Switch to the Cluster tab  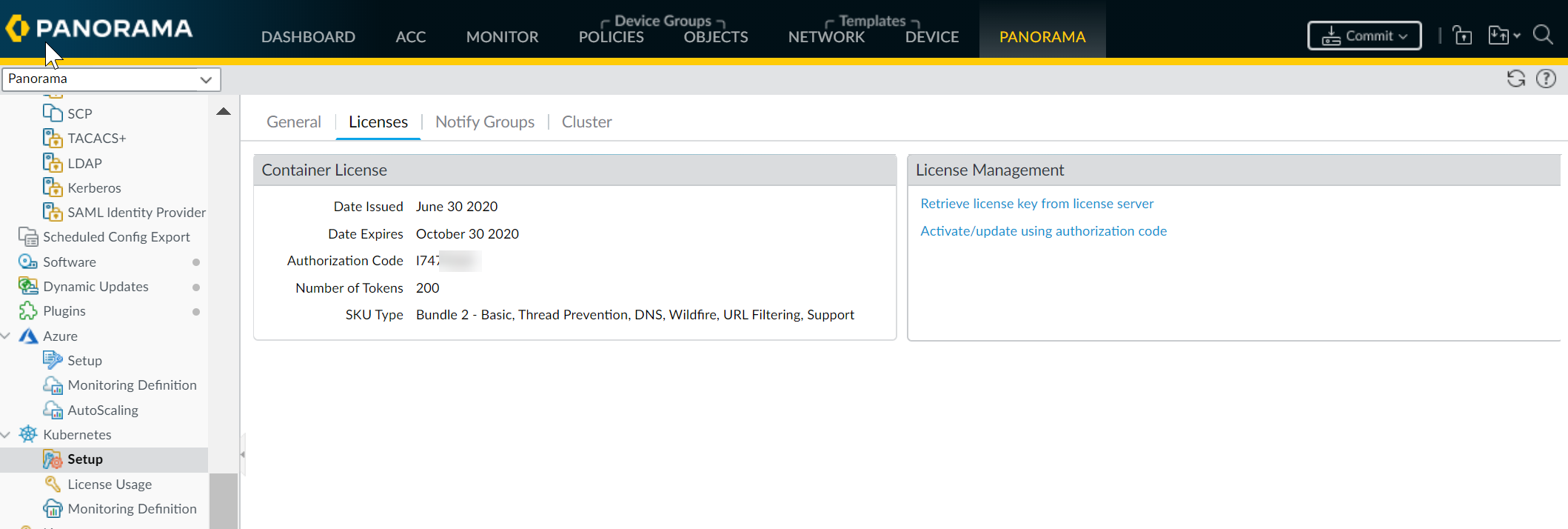click(x=586, y=122)
